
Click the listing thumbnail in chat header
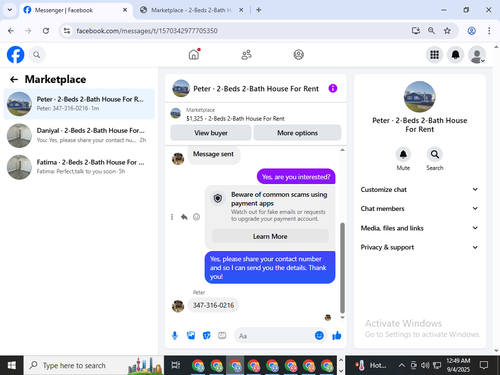tap(181, 88)
